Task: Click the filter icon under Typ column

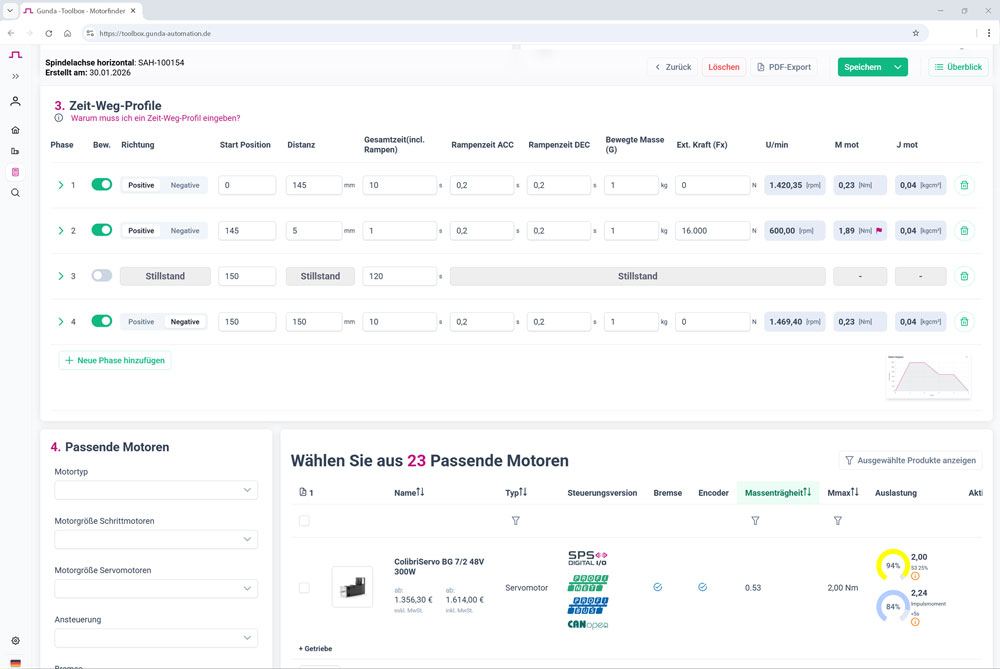Action: (516, 521)
